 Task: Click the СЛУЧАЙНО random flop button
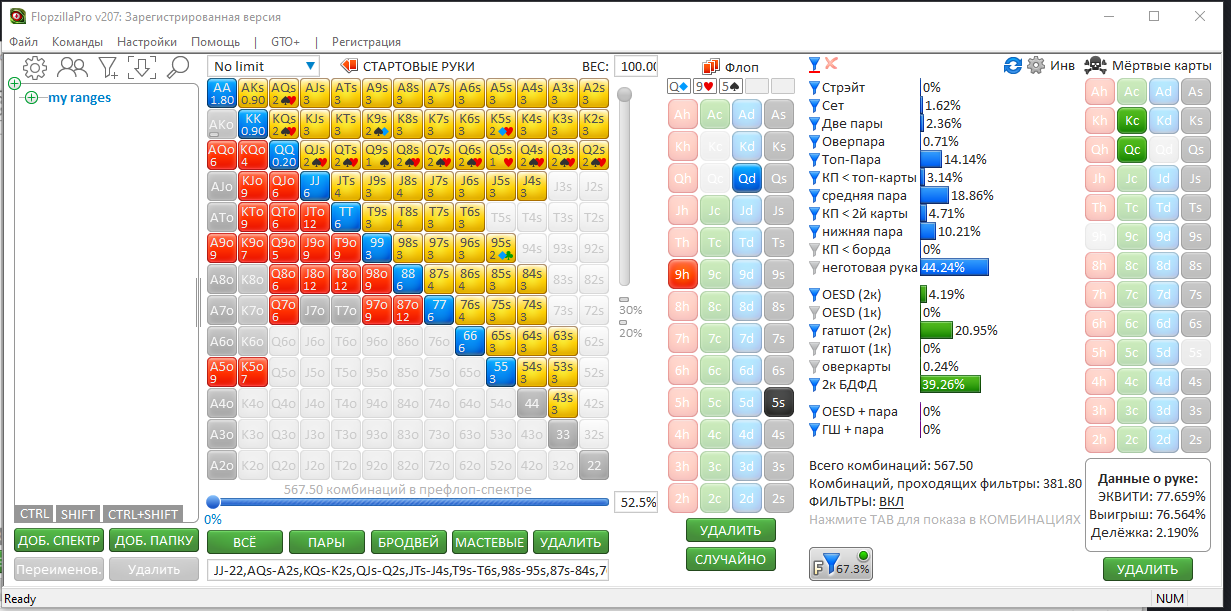click(x=731, y=560)
